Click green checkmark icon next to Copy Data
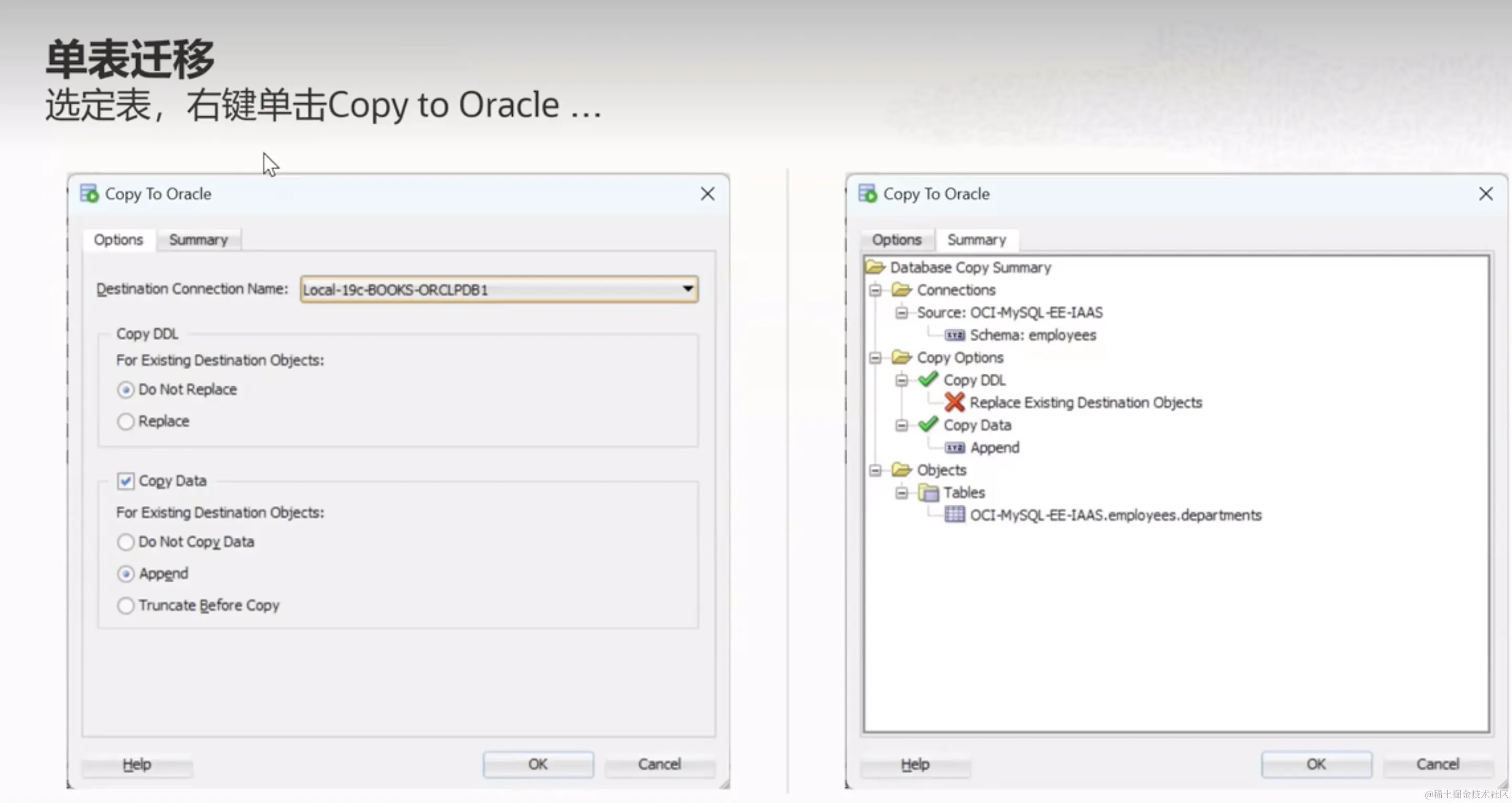The height and width of the screenshot is (803, 1512). coord(928,425)
